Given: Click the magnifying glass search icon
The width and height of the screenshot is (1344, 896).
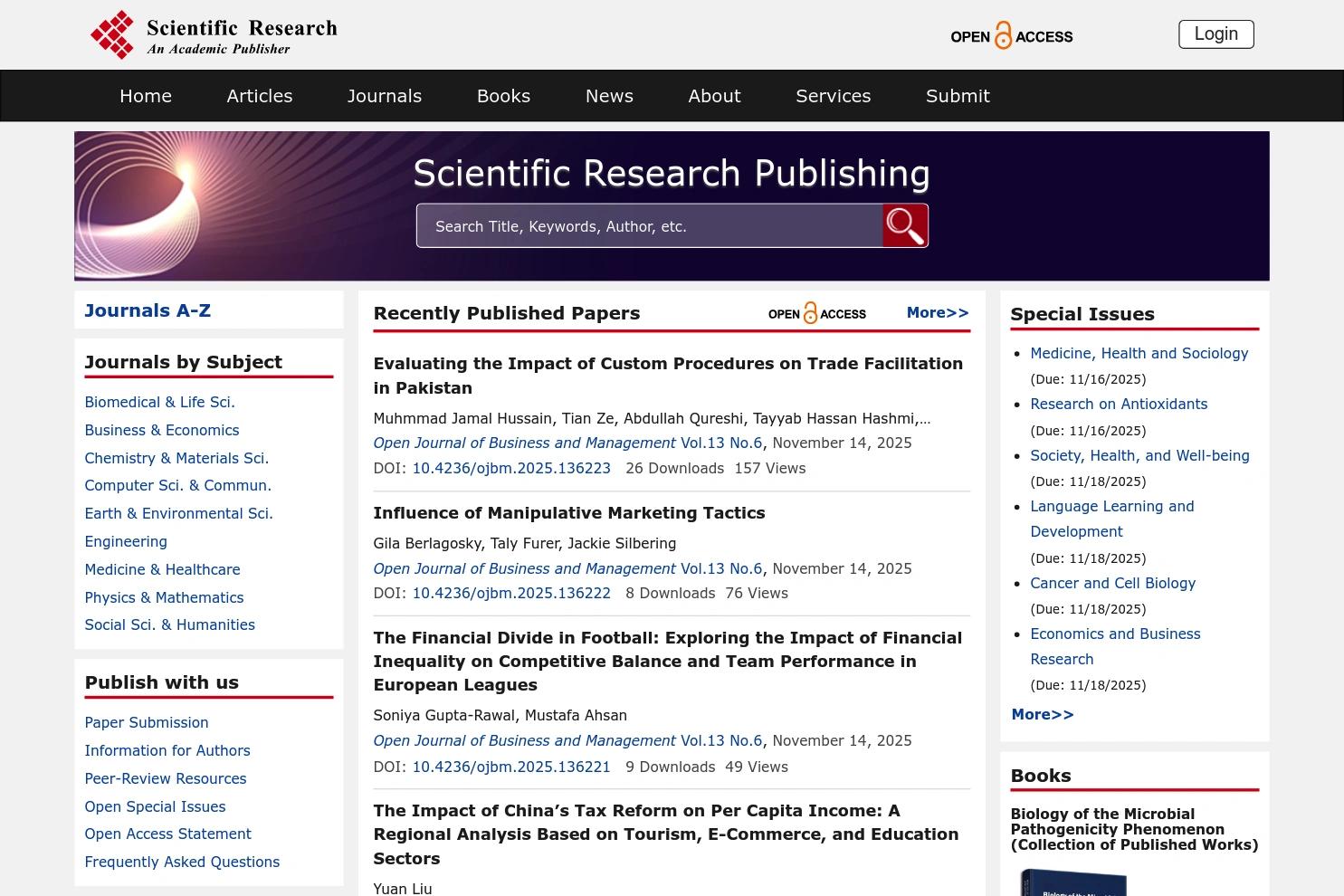Looking at the screenshot, I should click(x=903, y=224).
